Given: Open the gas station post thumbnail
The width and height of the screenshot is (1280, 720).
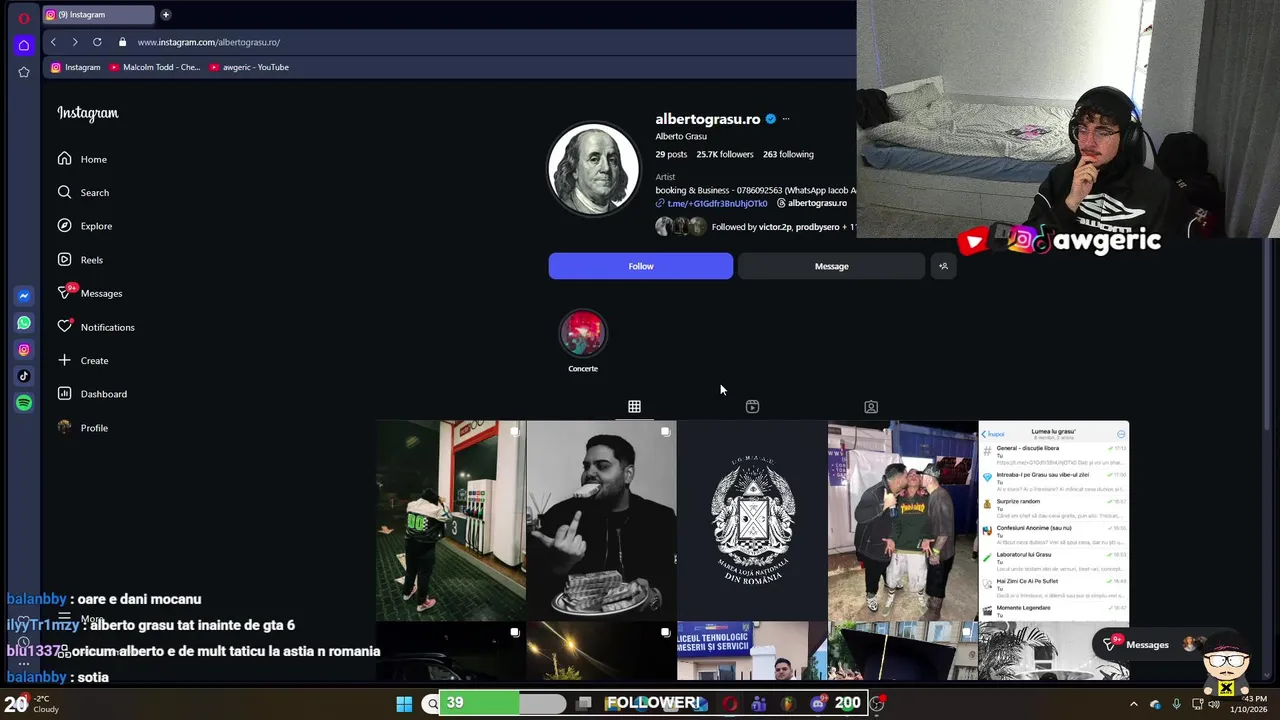Looking at the screenshot, I should point(451,521).
